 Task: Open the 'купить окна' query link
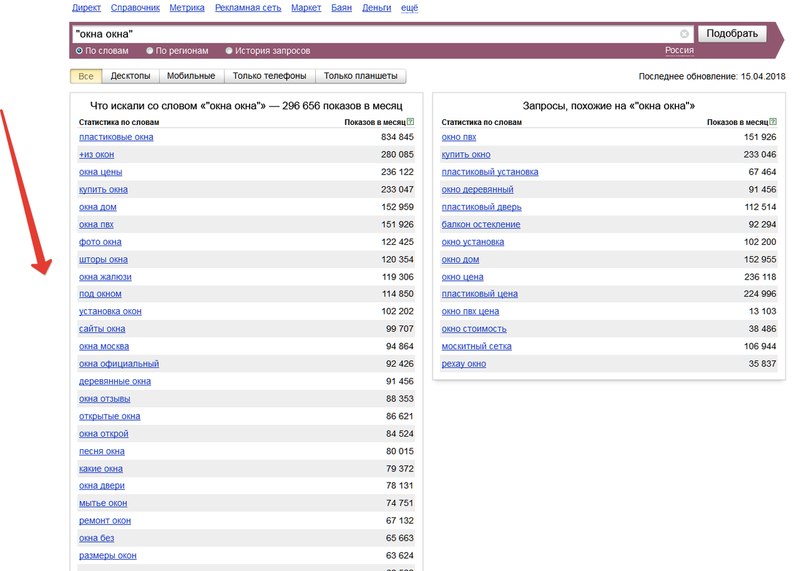click(x=103, y=189)
